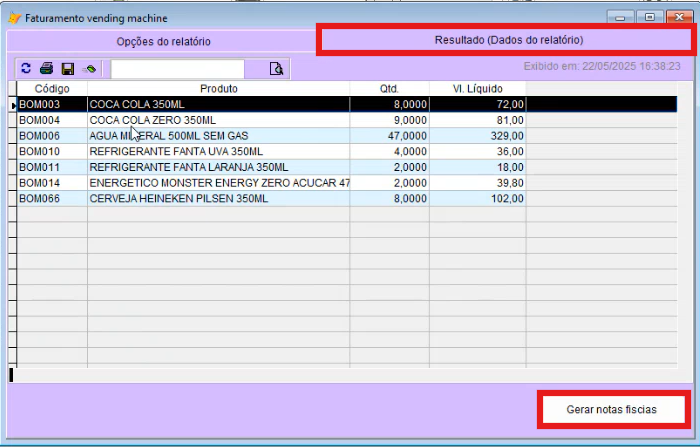Click the search document icon

(x=277, y=69)
